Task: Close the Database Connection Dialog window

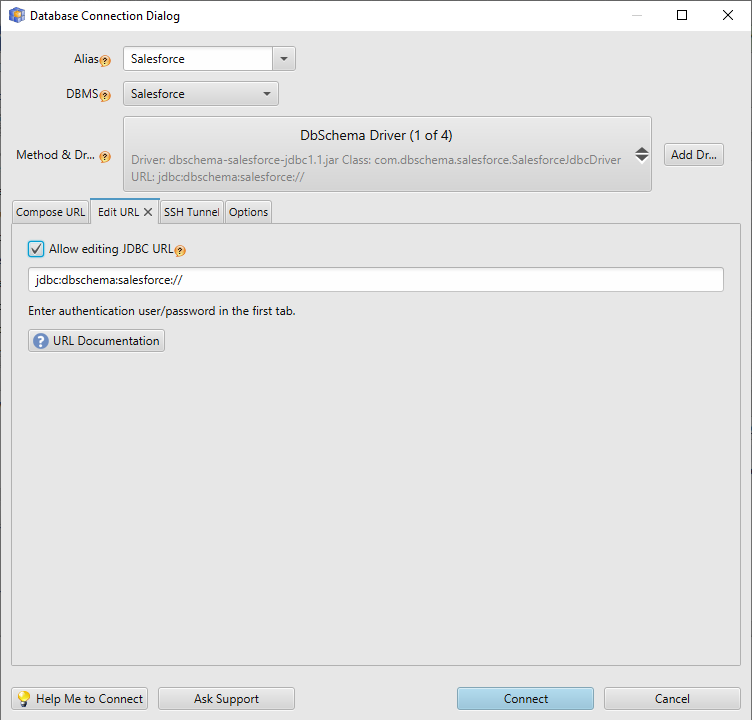Action: [728, 15]
